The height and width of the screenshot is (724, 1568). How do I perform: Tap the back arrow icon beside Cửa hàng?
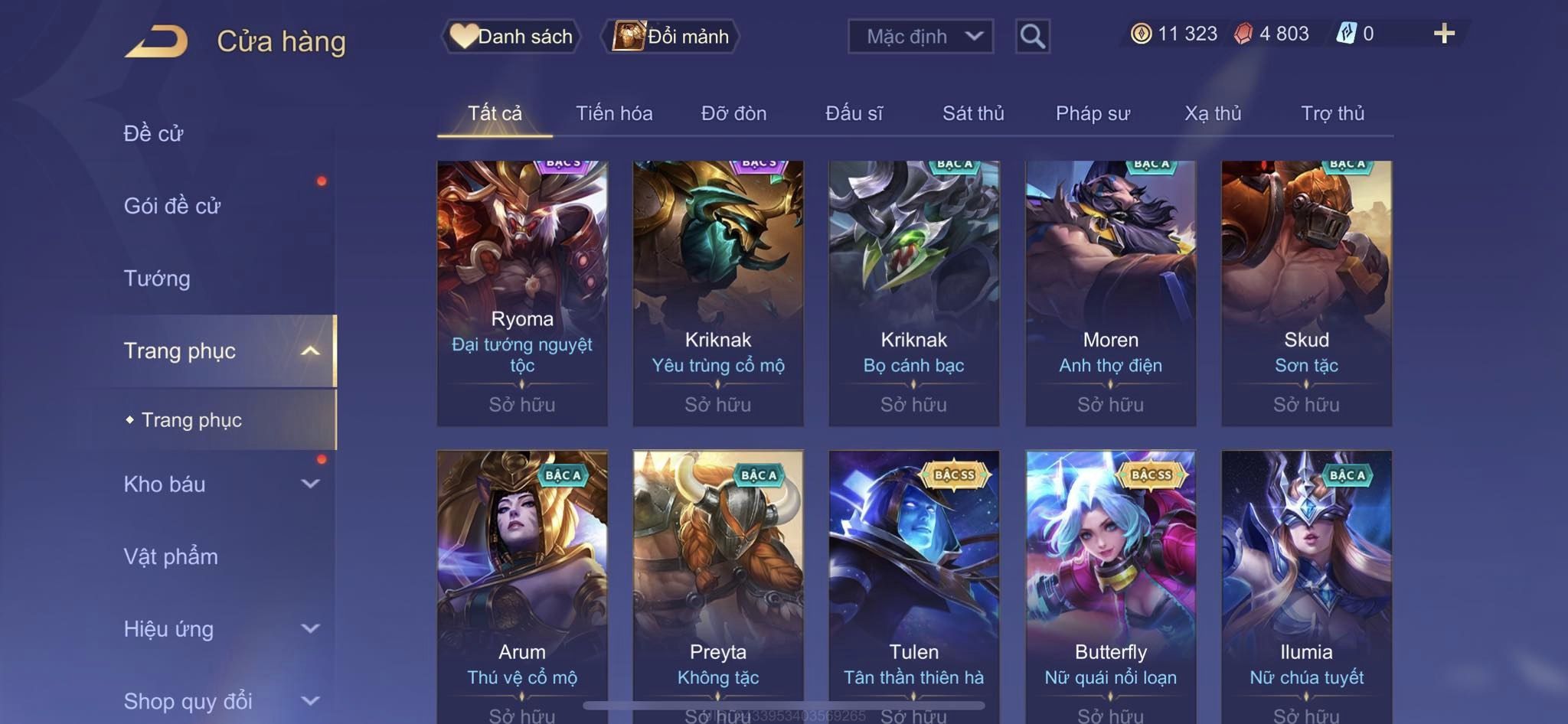pyautogui.click(x=157, y=41)
